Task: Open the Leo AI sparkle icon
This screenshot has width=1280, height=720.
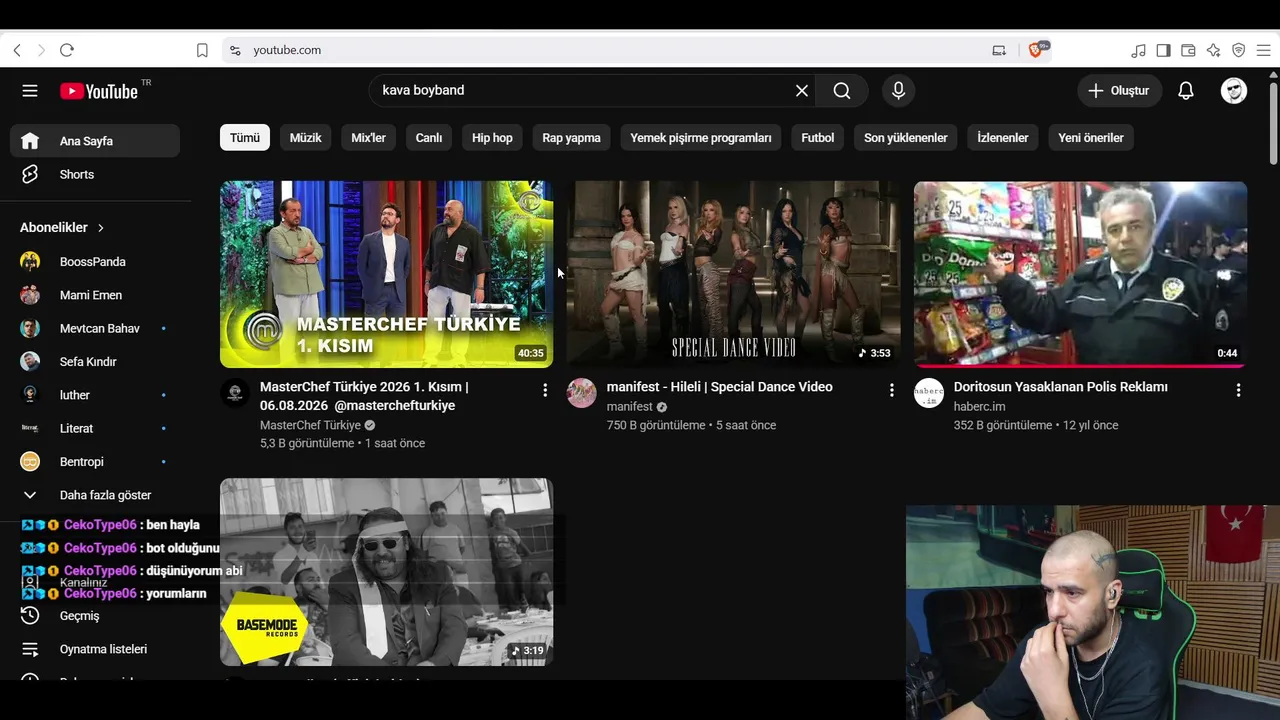Action: click(x=1213, y=50)
